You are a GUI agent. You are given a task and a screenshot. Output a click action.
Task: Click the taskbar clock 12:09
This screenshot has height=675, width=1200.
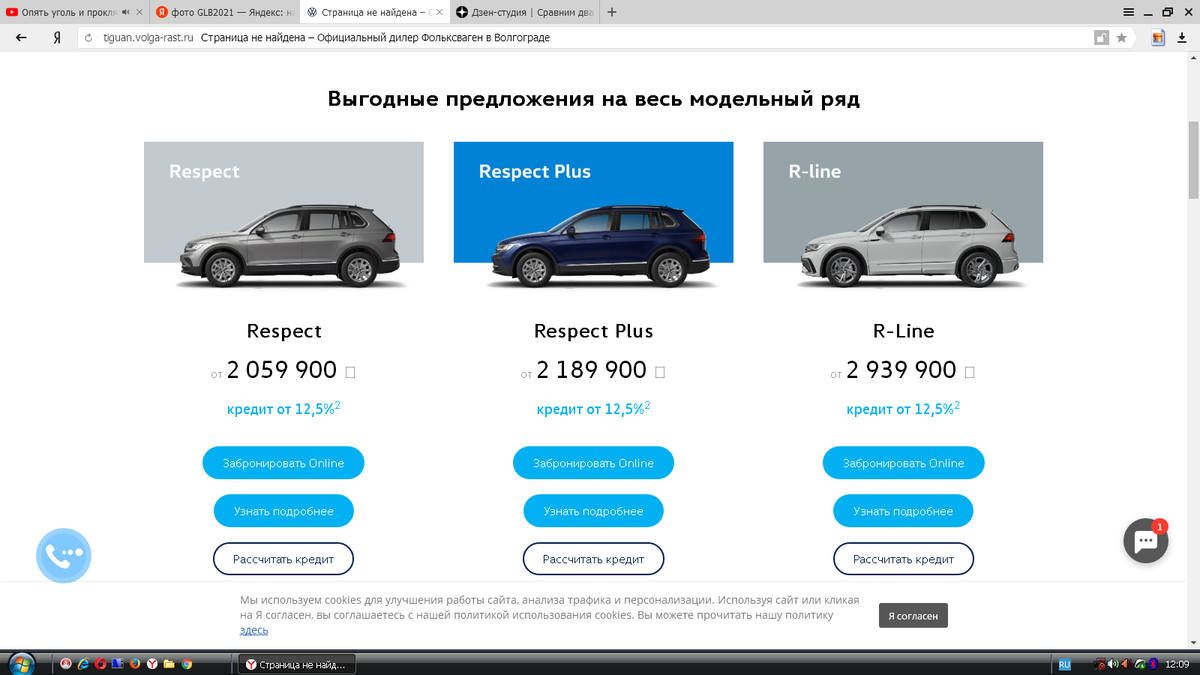point(1176,664)
